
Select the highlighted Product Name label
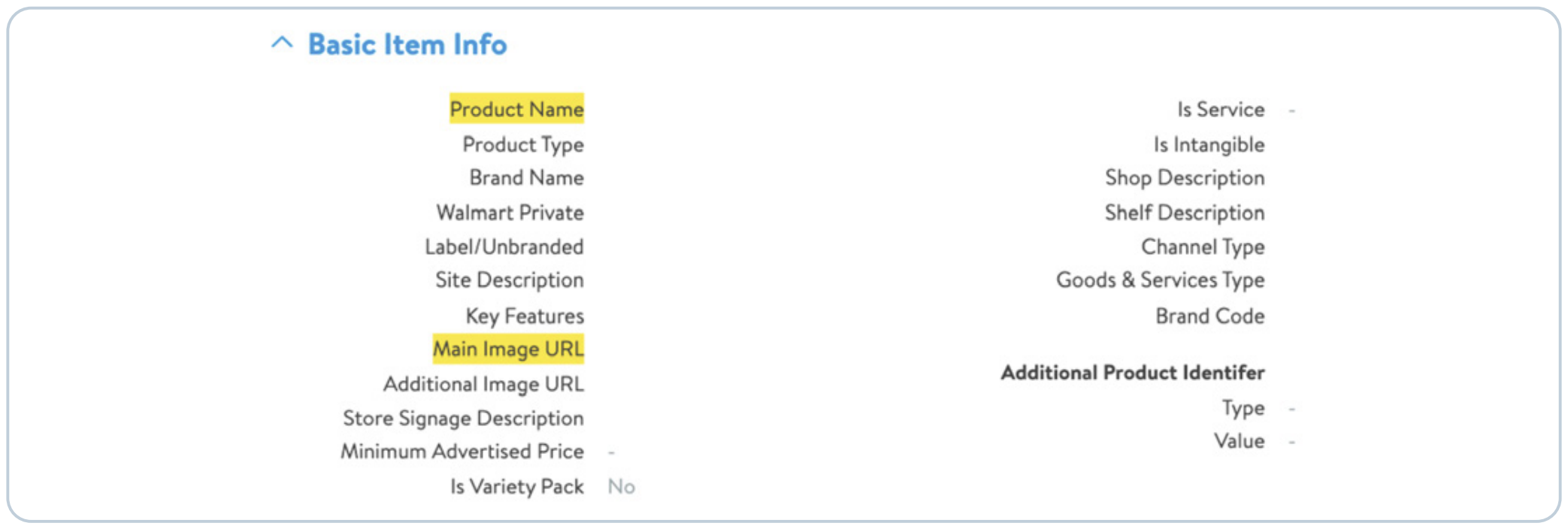pos(516,109)
